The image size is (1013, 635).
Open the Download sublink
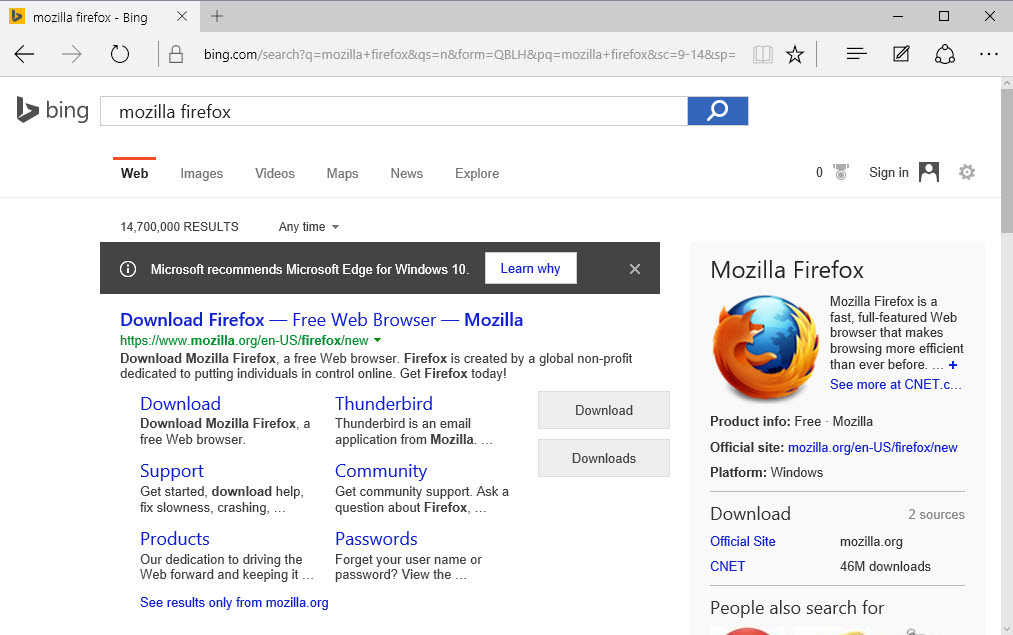click(x=180, y=404)
